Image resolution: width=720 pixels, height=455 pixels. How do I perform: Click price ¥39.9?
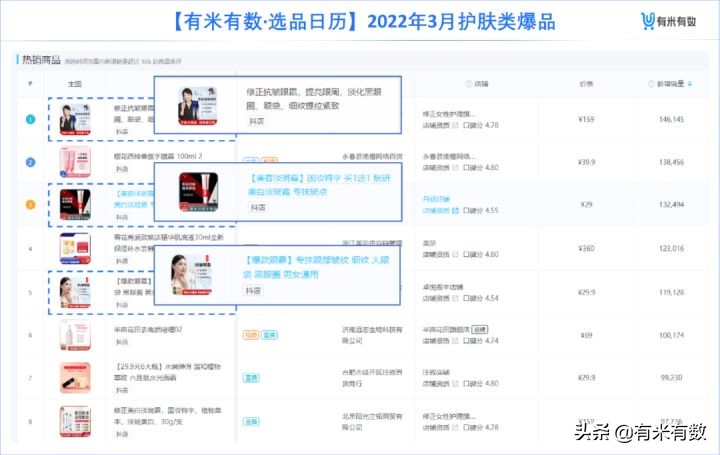[586, 162]
